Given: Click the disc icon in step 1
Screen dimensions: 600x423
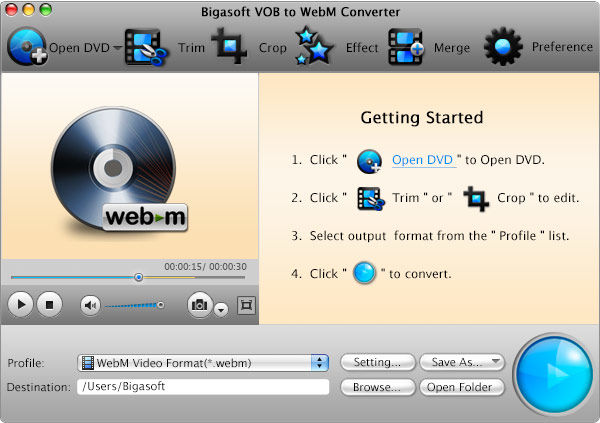Looking at the screenshot, I should point(369,161).
